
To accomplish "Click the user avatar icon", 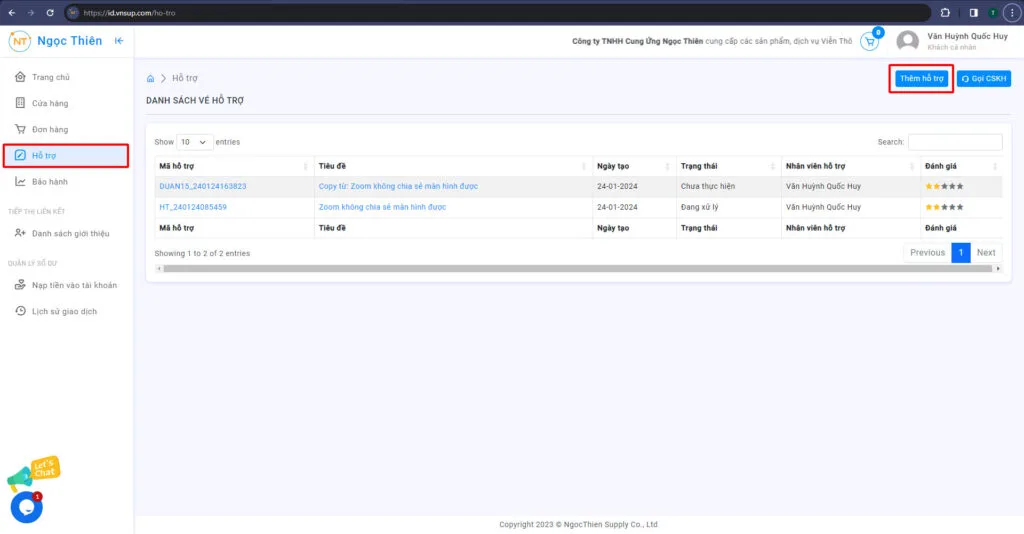I will click(x=907, y=42).
